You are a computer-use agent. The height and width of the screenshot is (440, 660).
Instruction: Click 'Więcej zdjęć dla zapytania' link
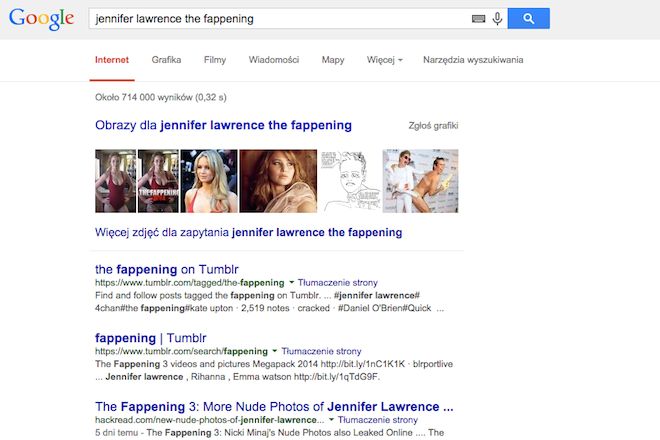click(249, 232)
